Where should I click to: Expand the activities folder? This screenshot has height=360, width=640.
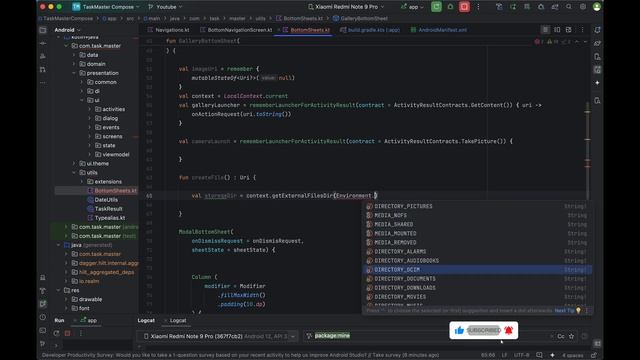click(90, 109)
